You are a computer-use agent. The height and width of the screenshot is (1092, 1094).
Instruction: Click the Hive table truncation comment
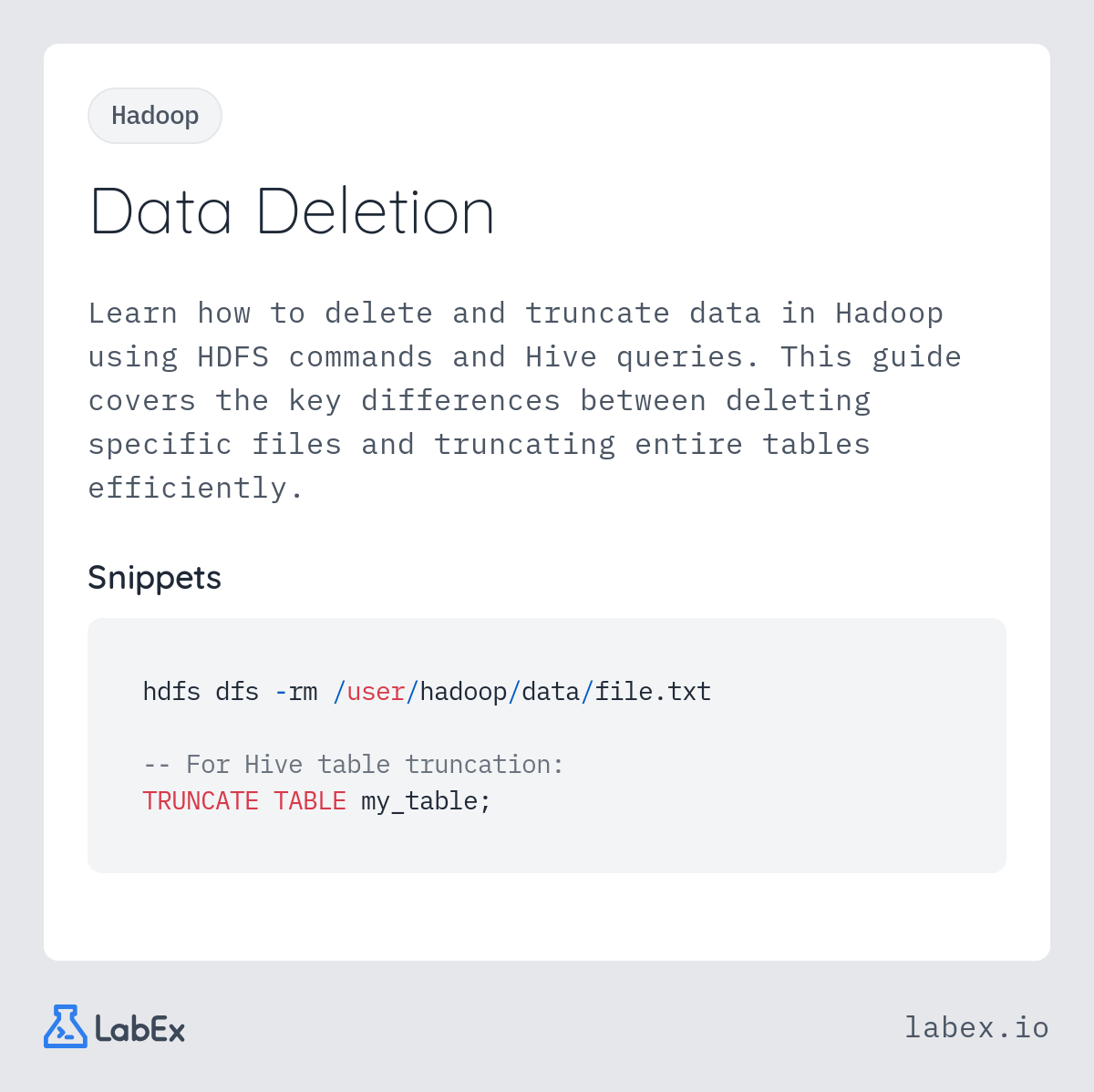(x=354, y=765)
